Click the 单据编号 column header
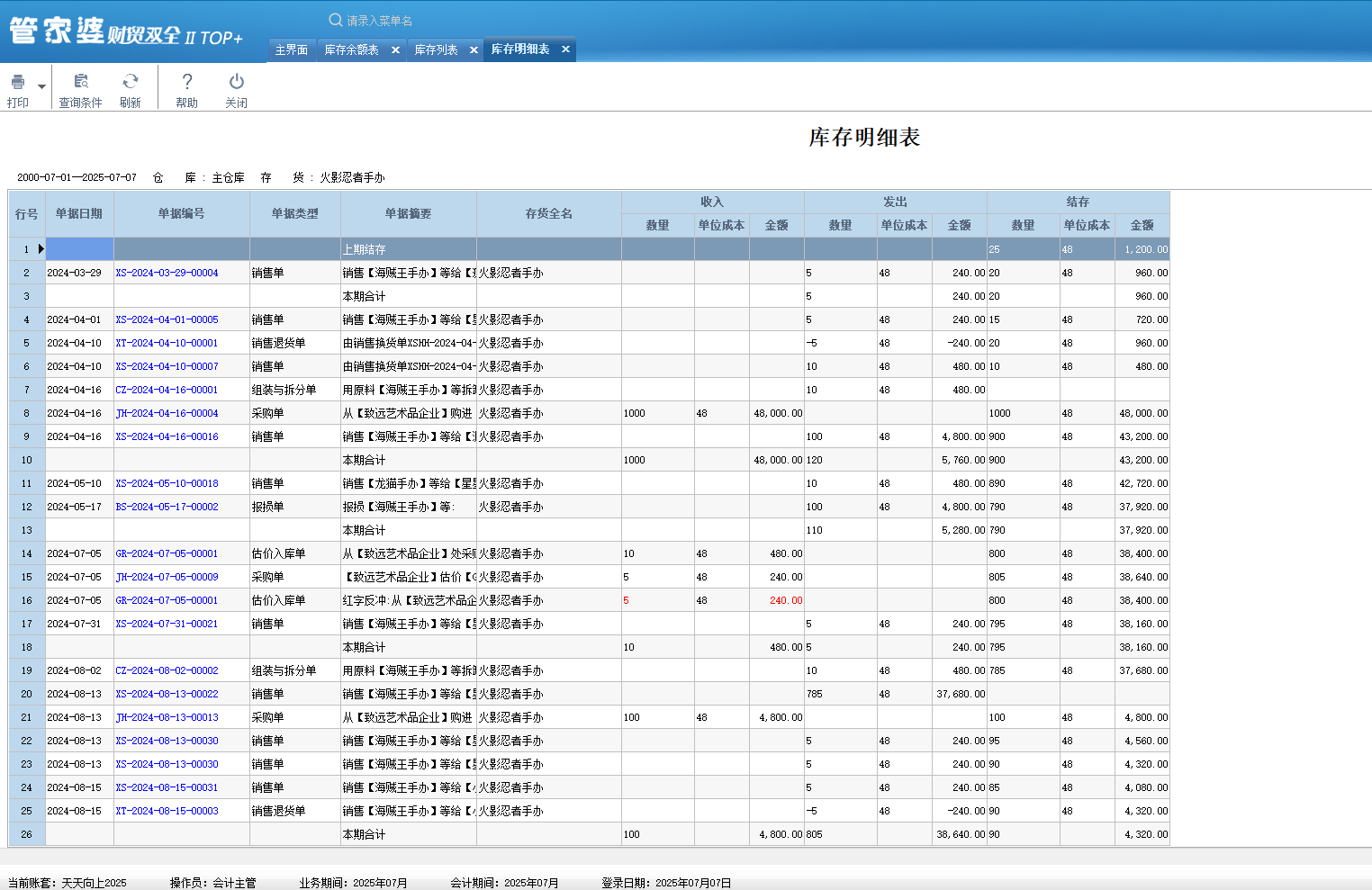The width and height of the screenshot is (1372, 890). [182, 214]
